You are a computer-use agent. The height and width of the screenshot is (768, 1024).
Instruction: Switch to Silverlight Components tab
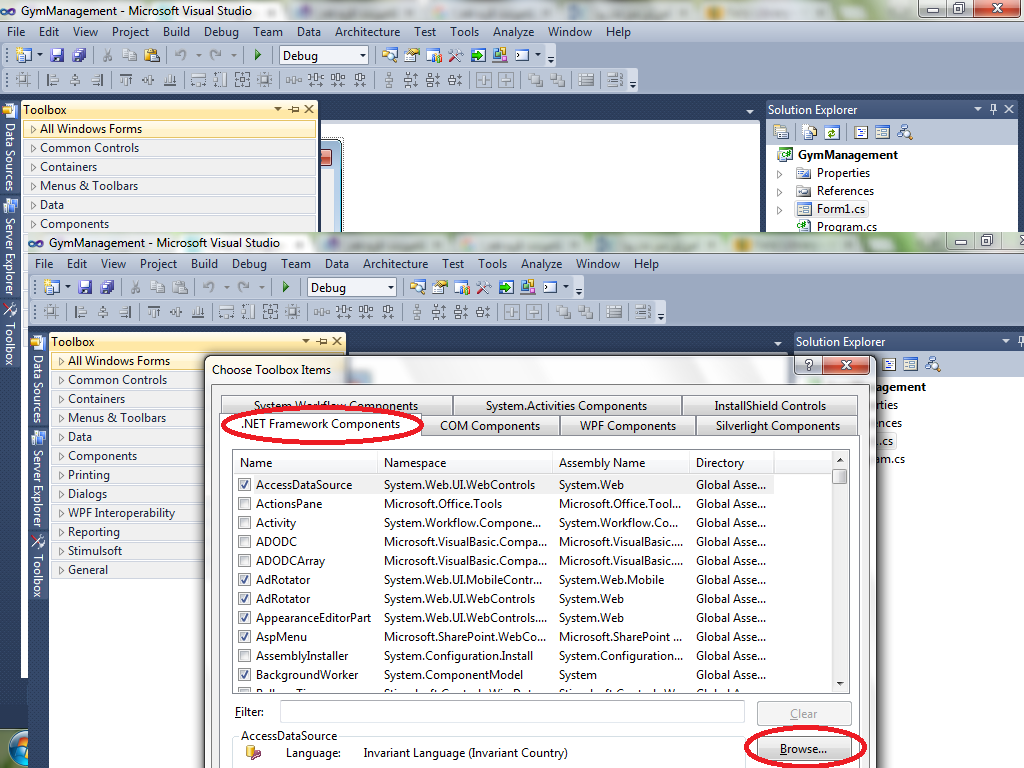777,426
